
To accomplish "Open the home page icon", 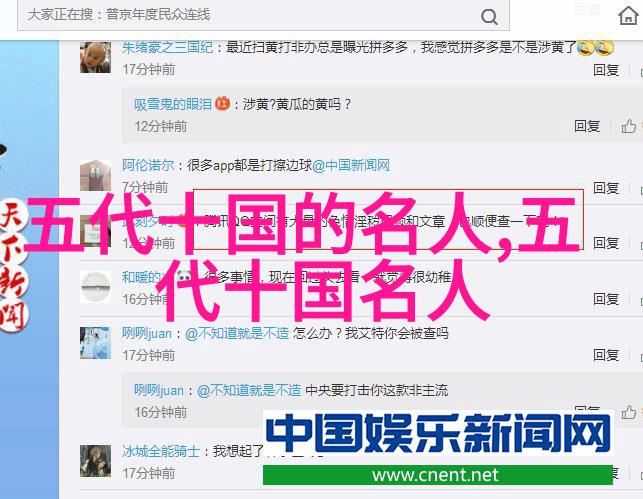I will pos(628,16).
